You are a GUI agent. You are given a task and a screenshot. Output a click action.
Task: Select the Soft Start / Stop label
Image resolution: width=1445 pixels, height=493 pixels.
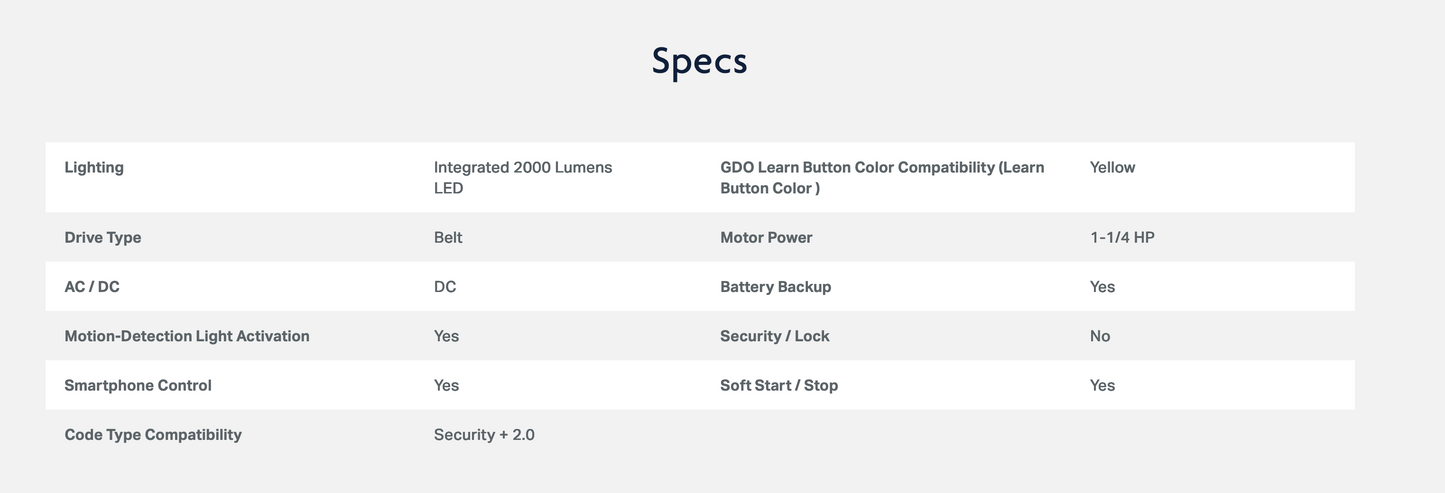779,385
